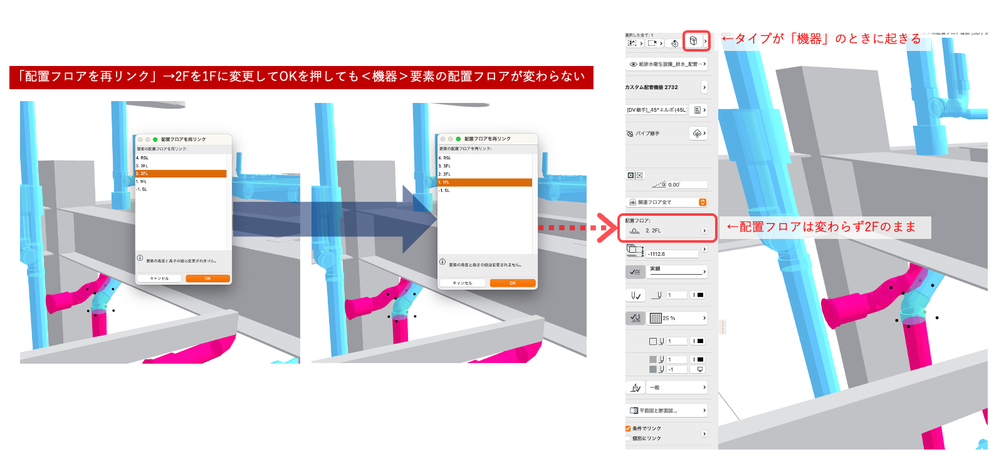Click the info icon in the left relink dialog
Screen dimensions: 999x461
(140, 260)
